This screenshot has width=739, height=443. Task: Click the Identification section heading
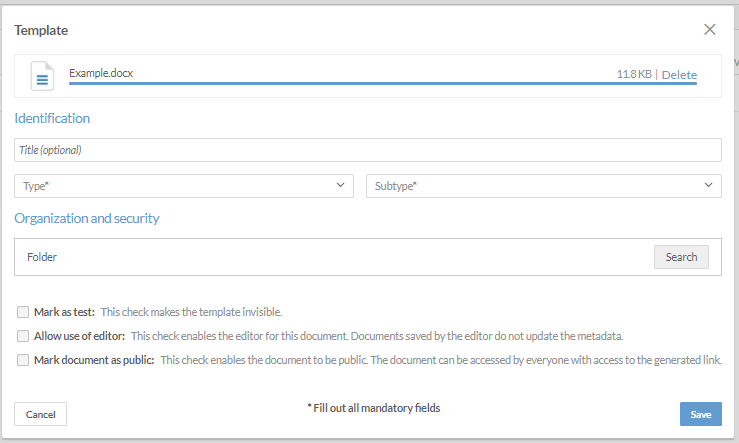tap(52, 118)
